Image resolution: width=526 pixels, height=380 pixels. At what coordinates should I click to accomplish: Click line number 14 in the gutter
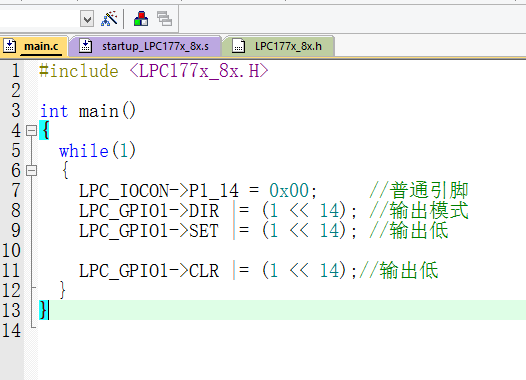pos(11,330)
